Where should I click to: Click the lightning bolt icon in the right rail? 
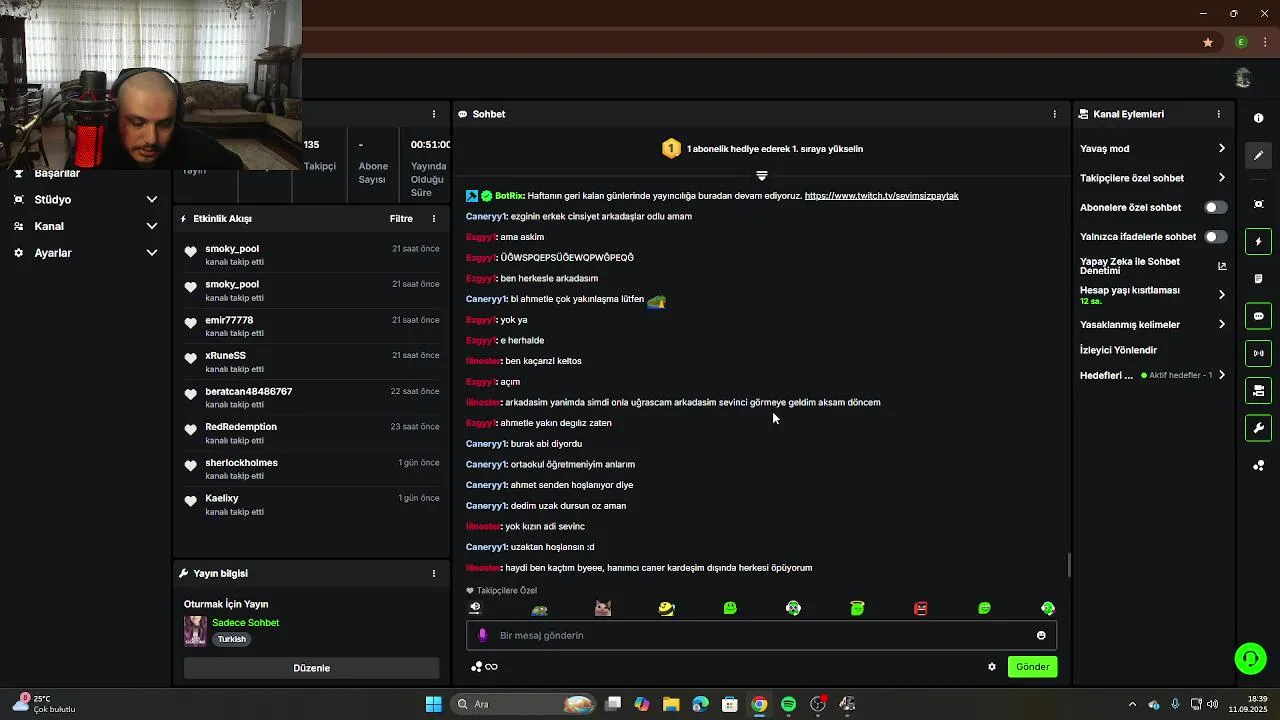tap(1258, 241)
